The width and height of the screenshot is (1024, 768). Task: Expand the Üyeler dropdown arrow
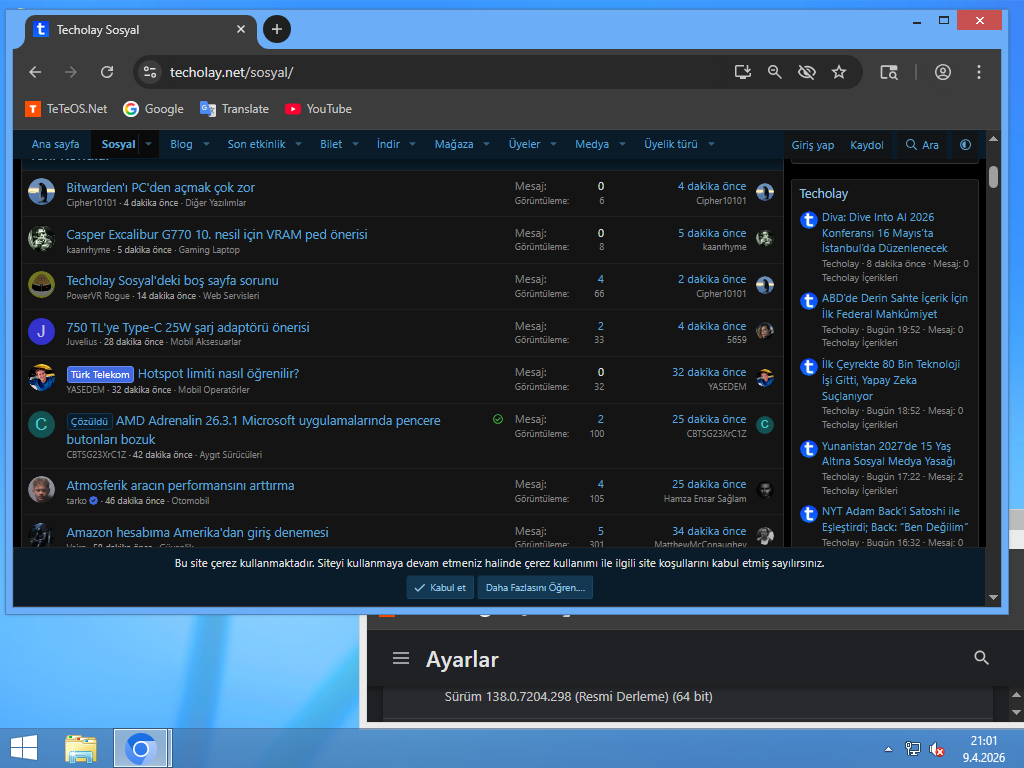point(553,144)
